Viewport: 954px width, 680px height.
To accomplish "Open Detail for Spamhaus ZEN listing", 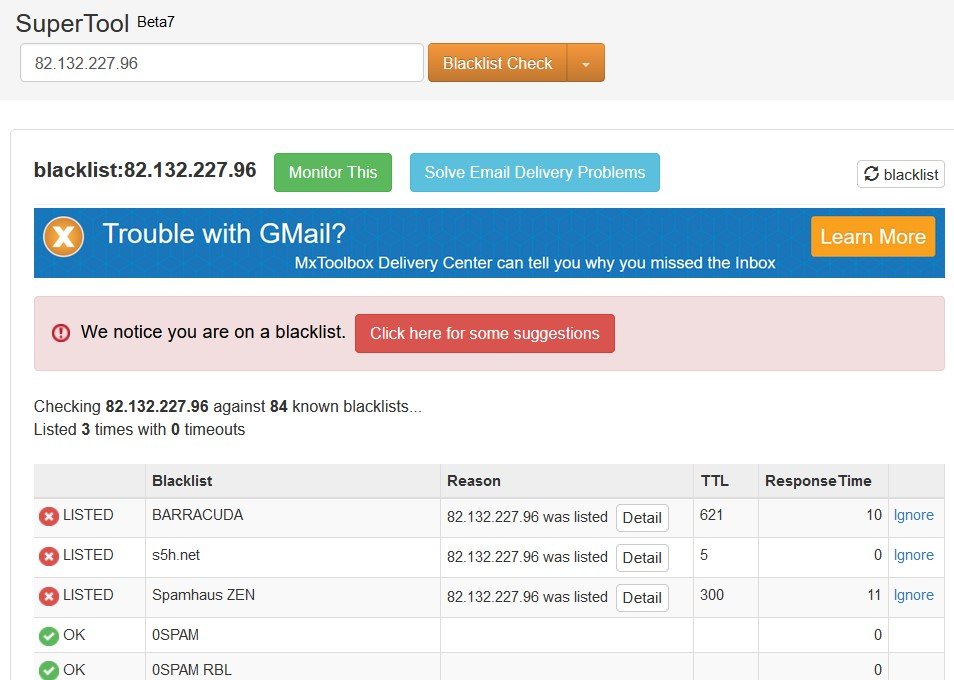I will [x=642, y=598].
